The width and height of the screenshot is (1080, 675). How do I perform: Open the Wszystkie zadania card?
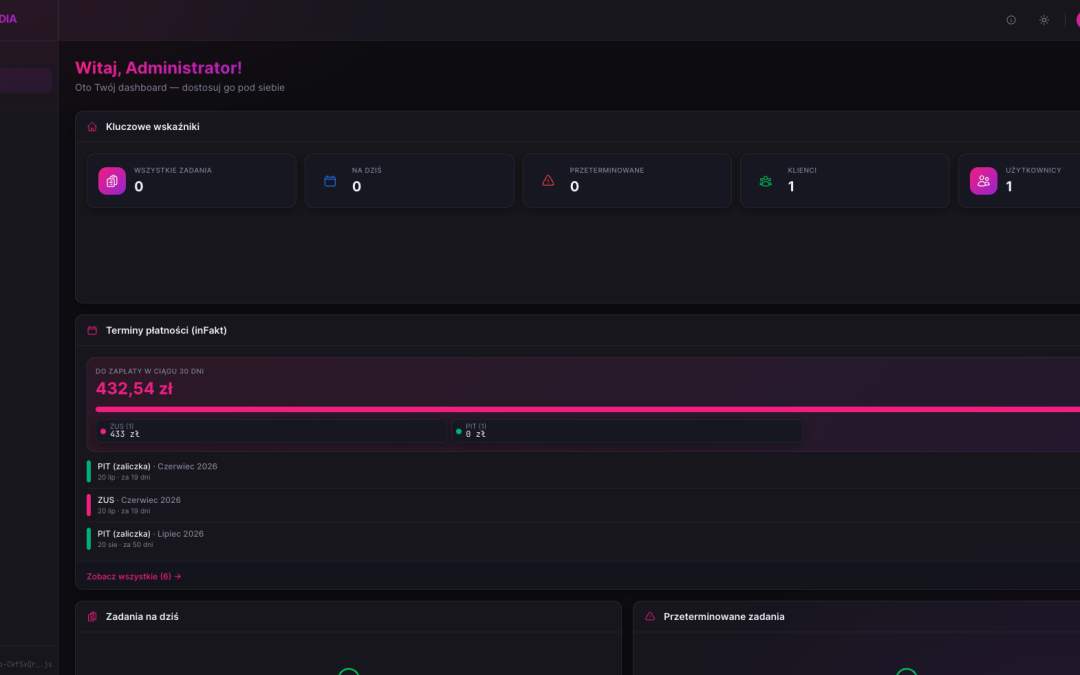(x=191, y=180)
